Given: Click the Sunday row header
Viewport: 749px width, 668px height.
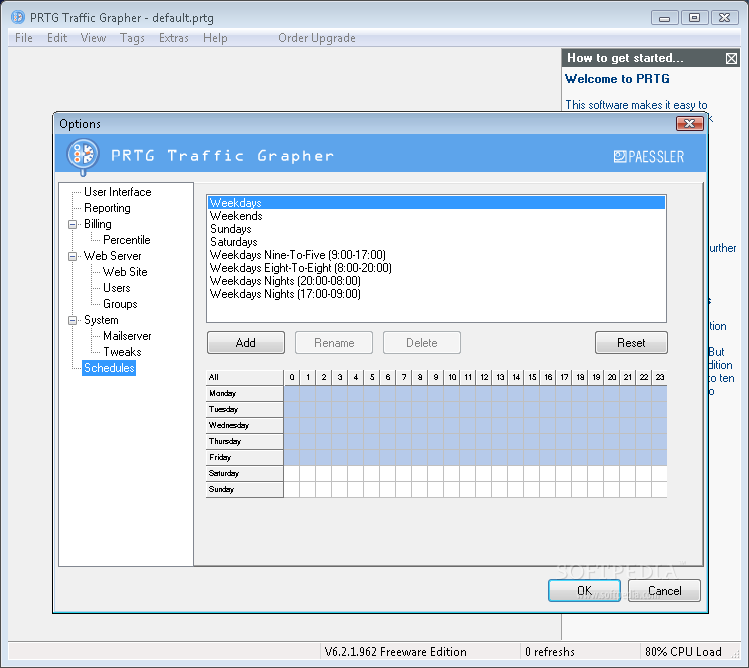Looking at the screenshot, I should [245, 490].
